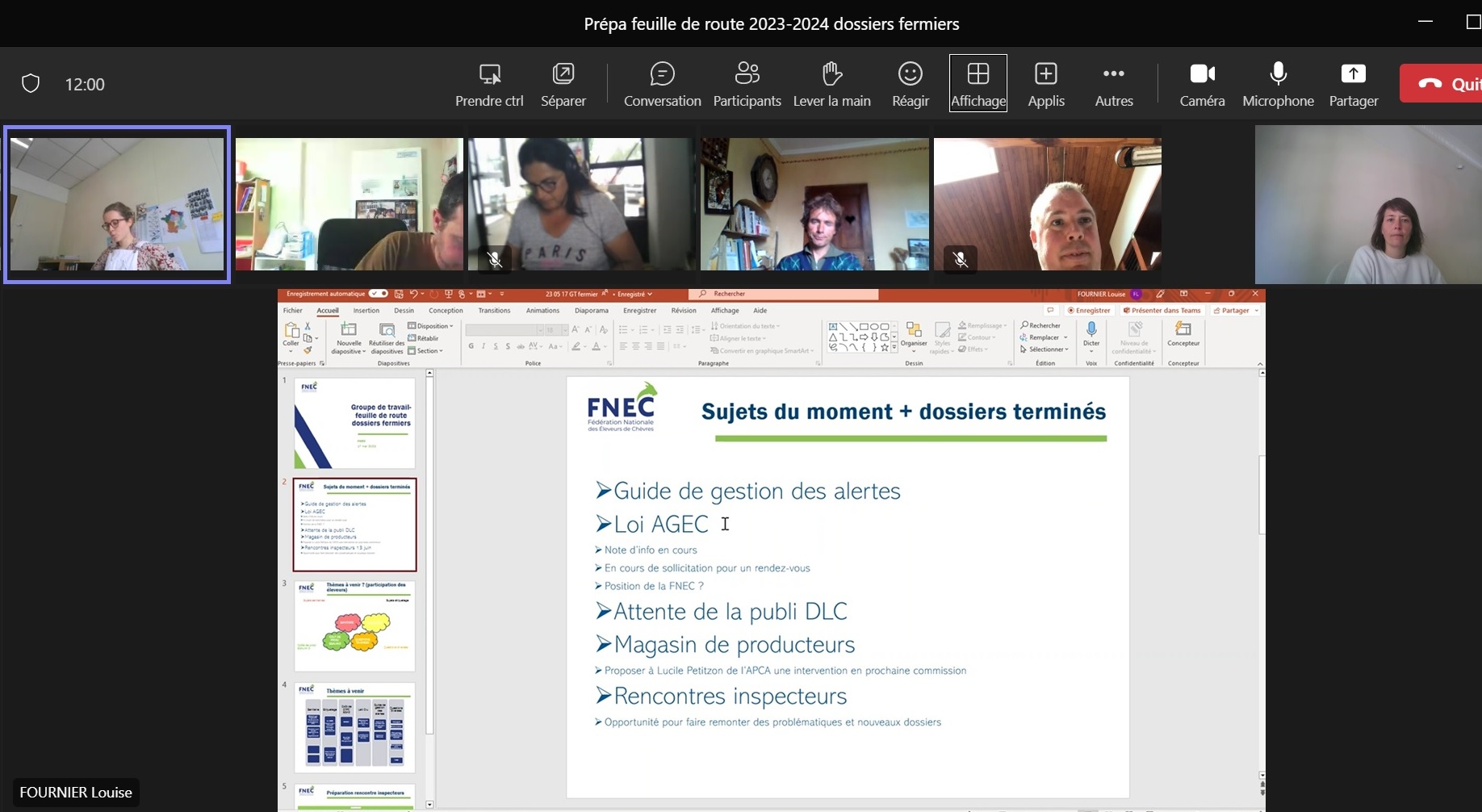This screenshot has width=1482, height=812.
Task: Open the Enregistré save status dropdown
Action: [x=634, y=294]
